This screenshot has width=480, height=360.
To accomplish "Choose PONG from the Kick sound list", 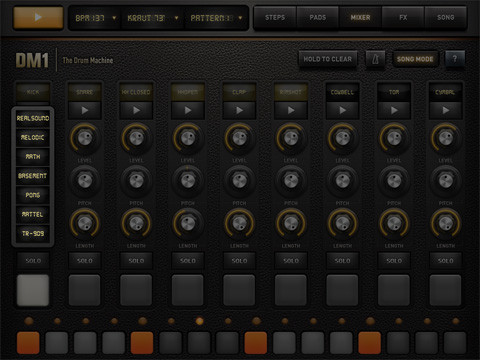I will [x=33, y=195].
